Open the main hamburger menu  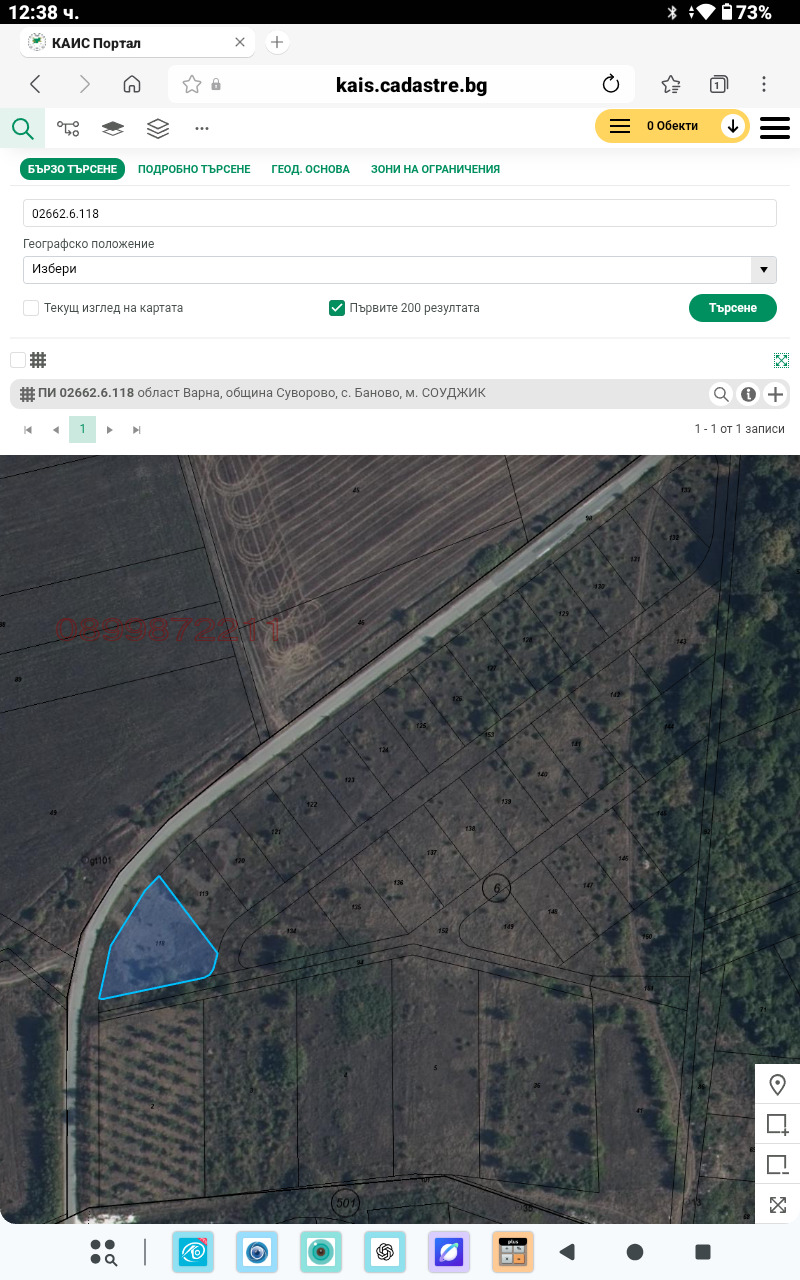point(775,127)
